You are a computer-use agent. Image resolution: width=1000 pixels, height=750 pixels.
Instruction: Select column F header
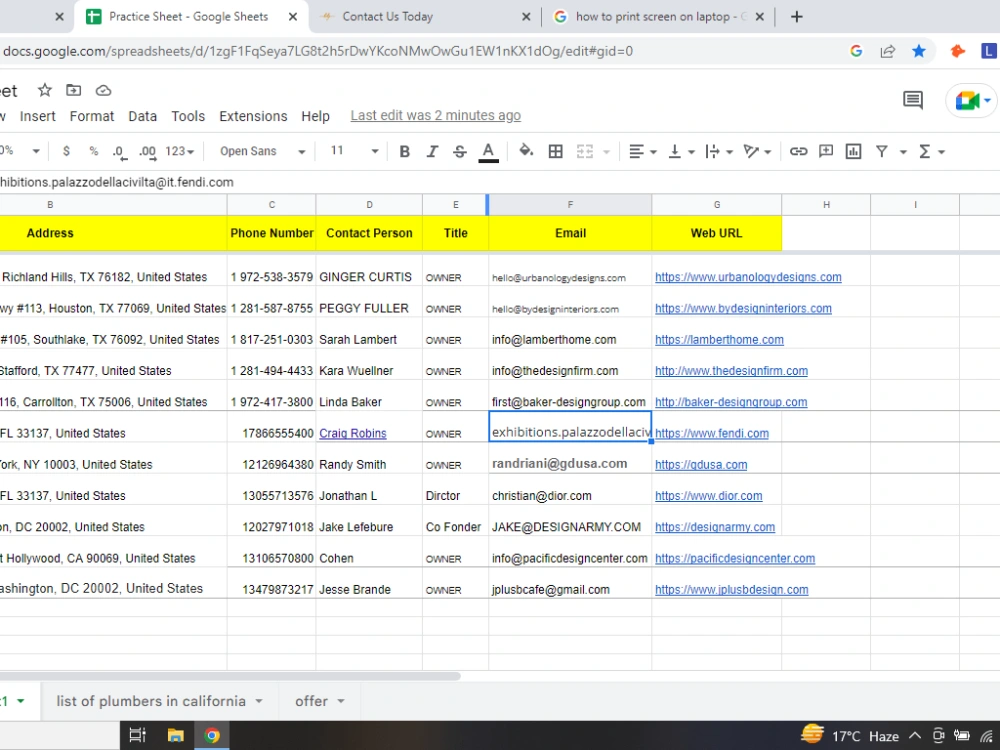[570, 205]
